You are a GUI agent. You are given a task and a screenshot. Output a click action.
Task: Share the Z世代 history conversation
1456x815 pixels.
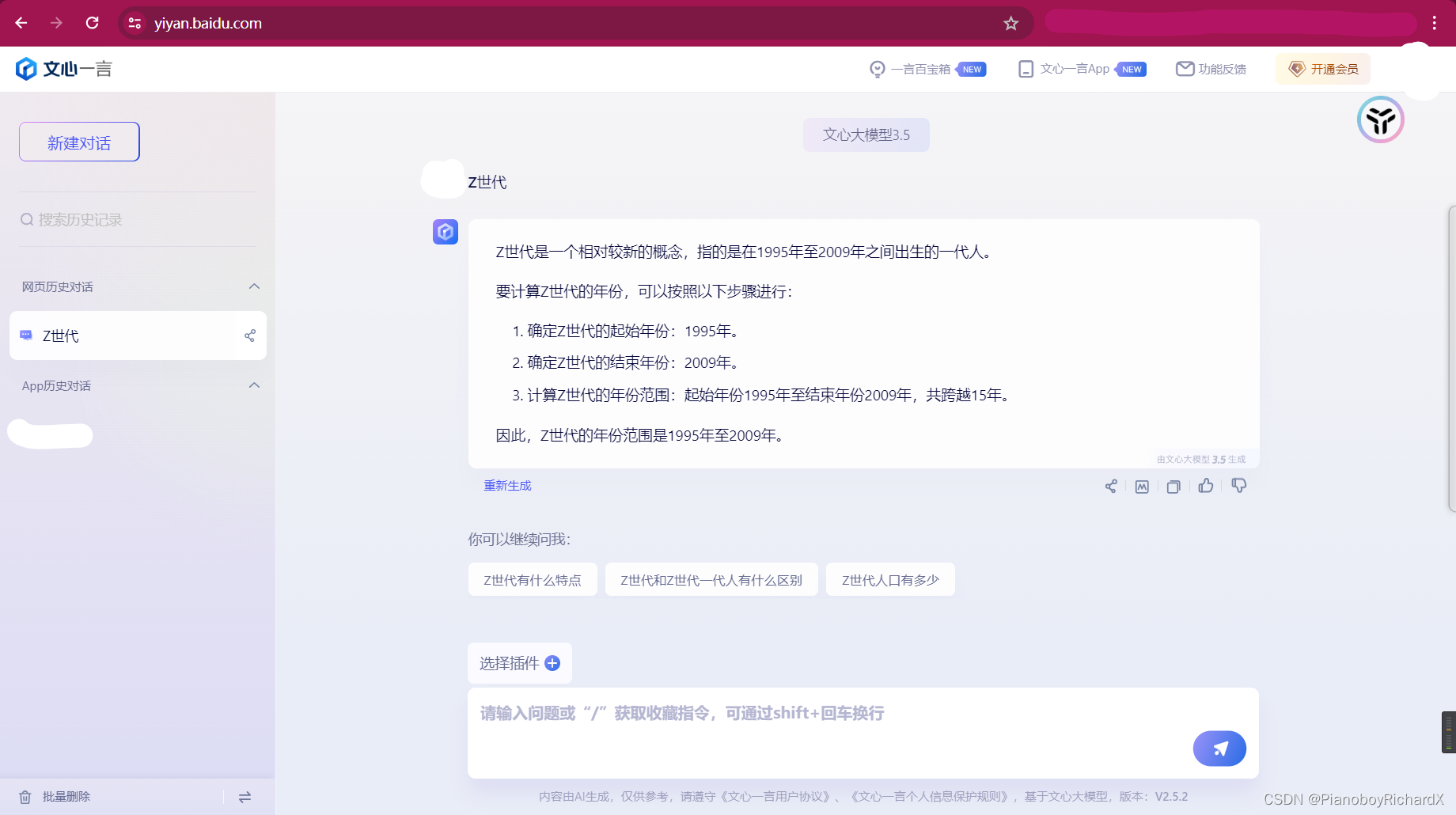pyautogui.click(x=250, y=335)
